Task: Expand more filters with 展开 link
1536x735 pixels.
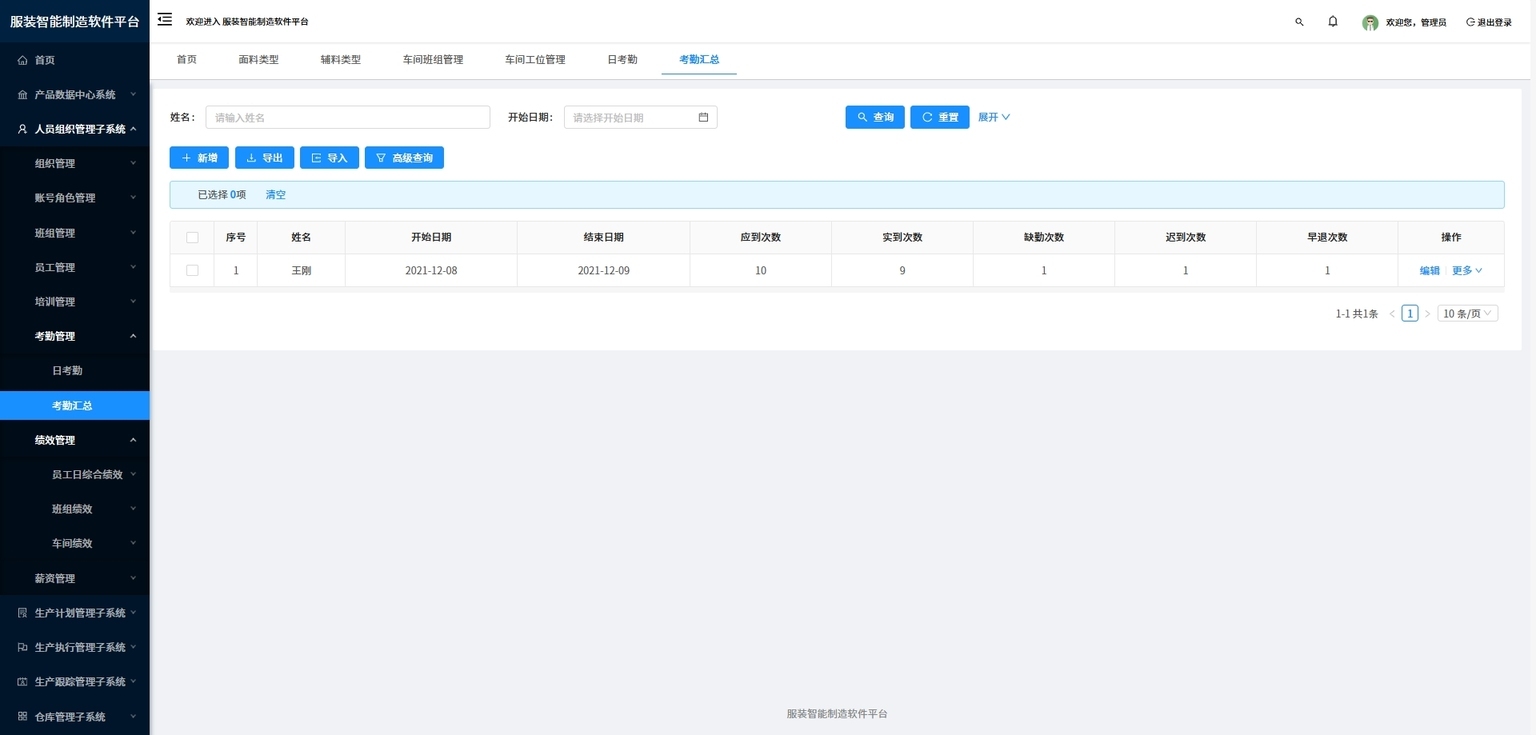Action: tap(994, 117)
